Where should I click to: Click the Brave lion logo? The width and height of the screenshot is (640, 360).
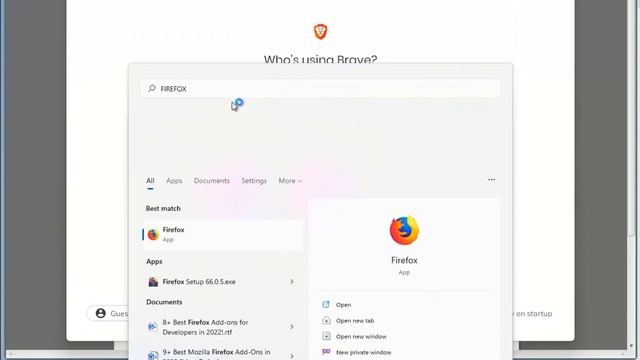point(320,31)
